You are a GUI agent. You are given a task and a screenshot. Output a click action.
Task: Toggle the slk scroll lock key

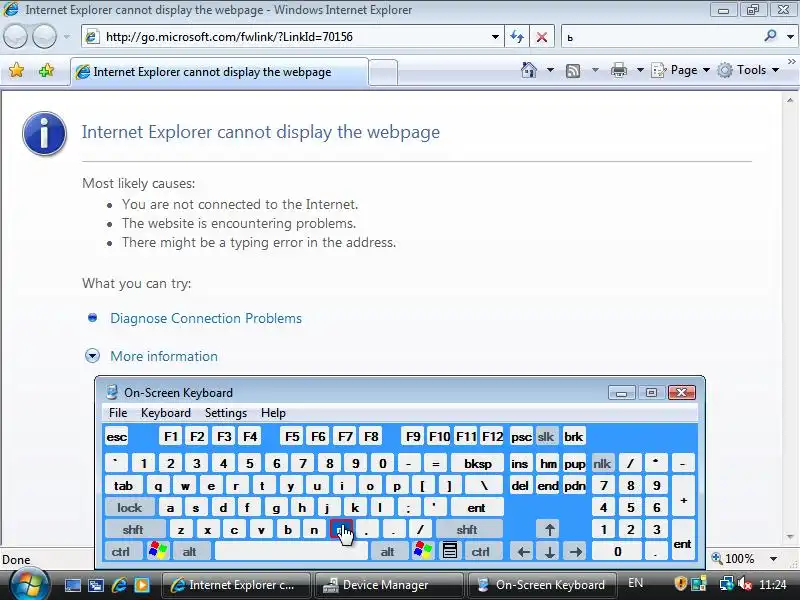(545, 437)
